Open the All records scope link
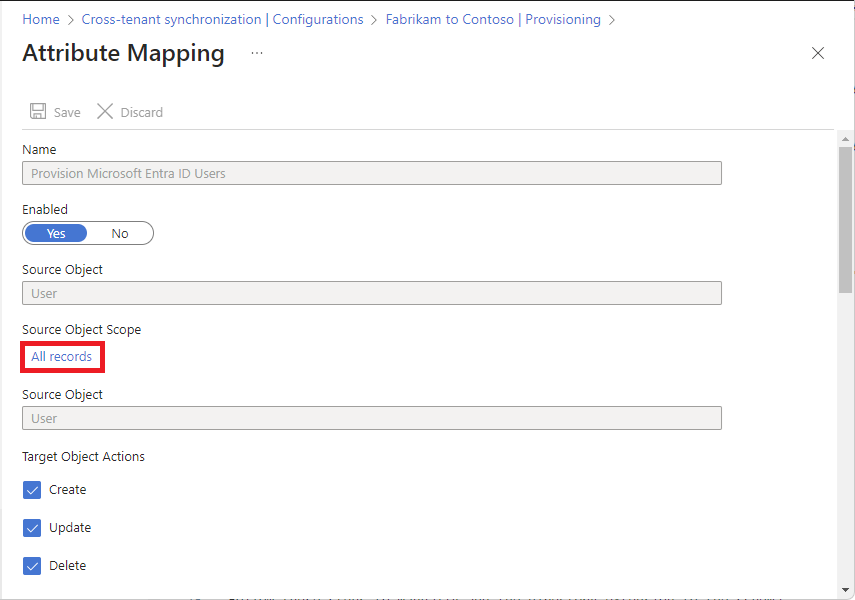This screenshot has width=855, height=600. 62,357
